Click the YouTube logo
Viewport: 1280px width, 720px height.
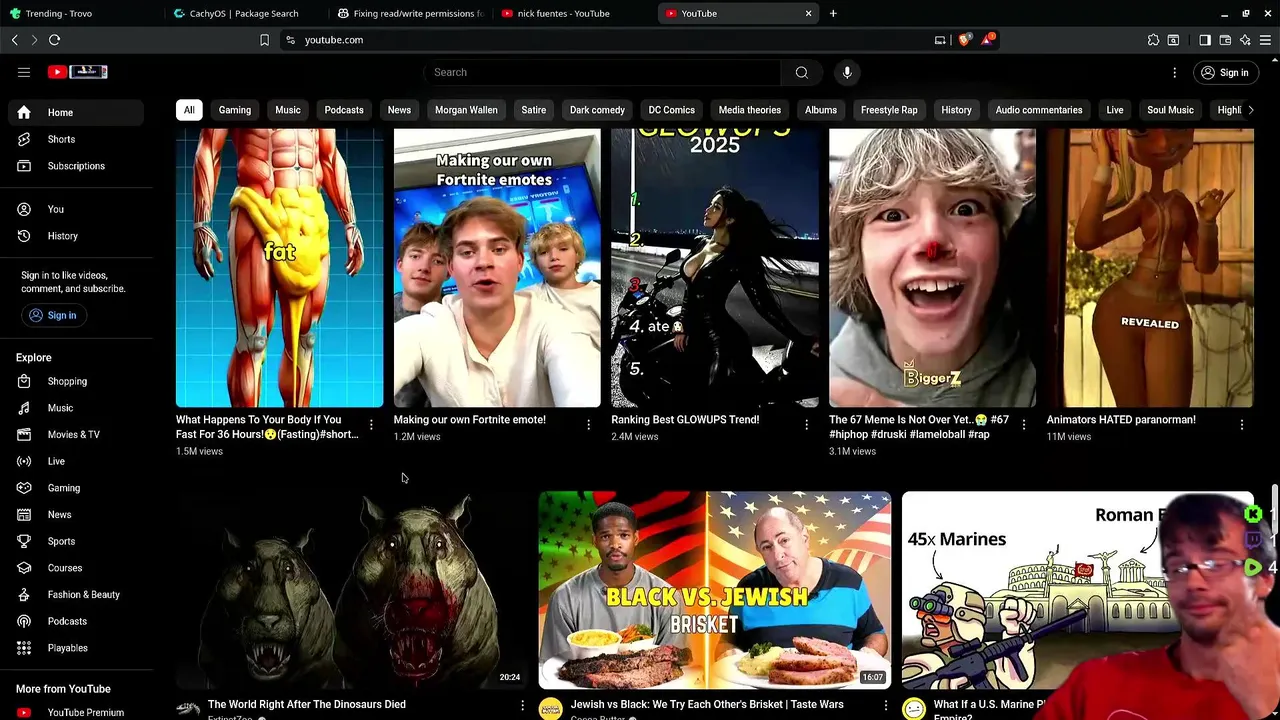tap(77, 72)
